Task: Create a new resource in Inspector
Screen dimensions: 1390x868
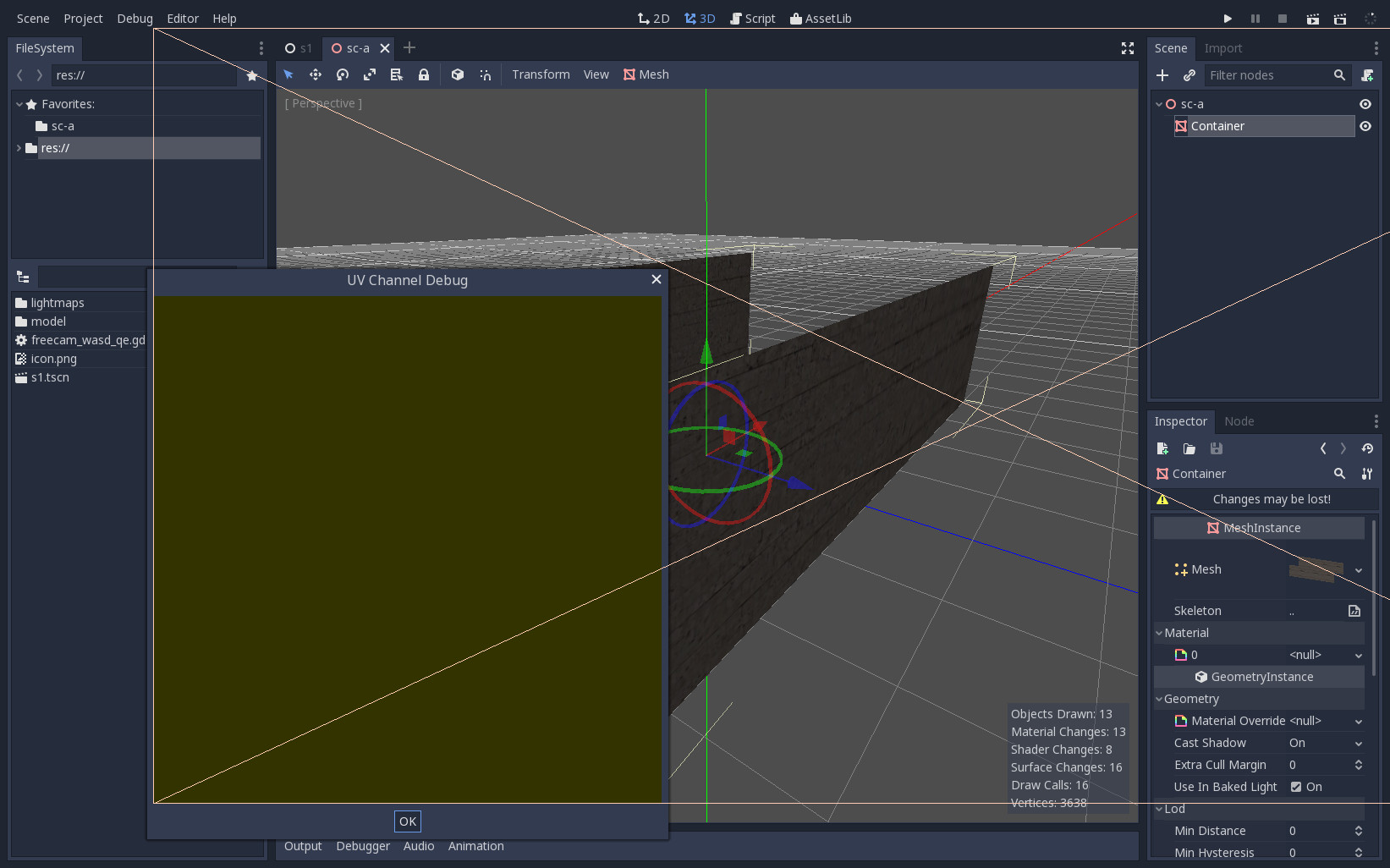Action: click(1162, 448)
